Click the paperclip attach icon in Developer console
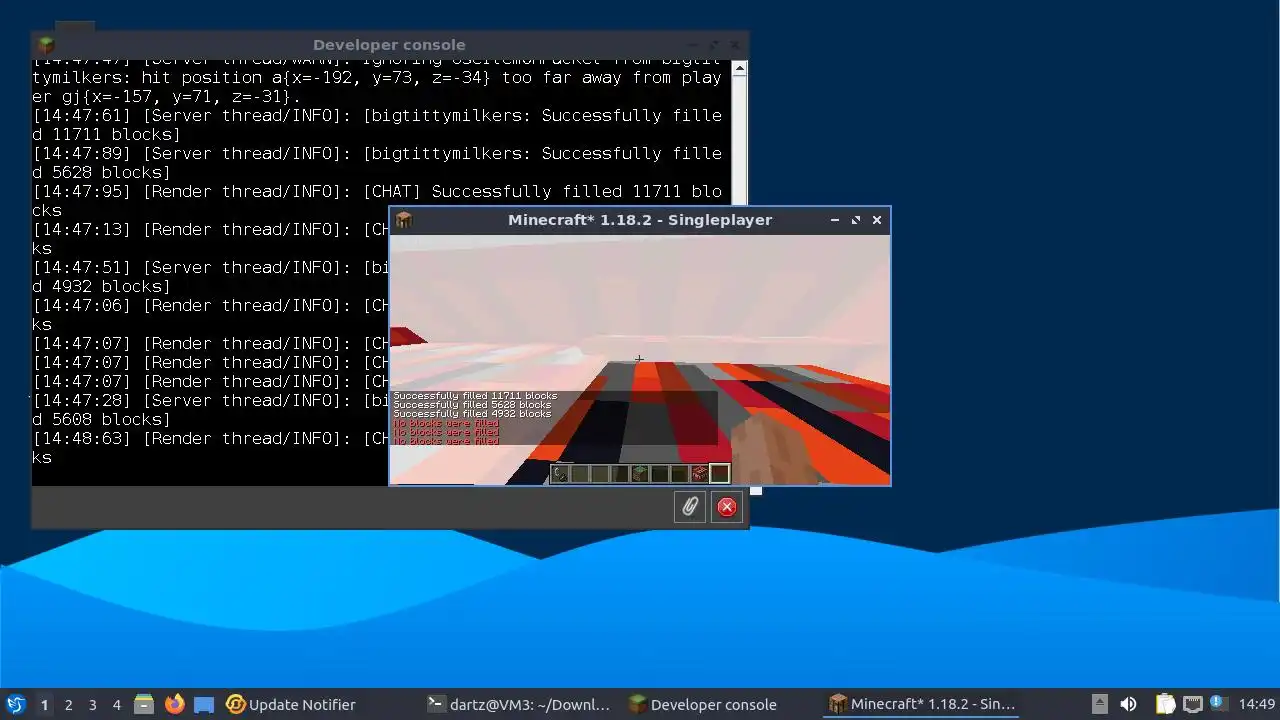Viewport: 1280px width, 720px height. click(690, 507)
